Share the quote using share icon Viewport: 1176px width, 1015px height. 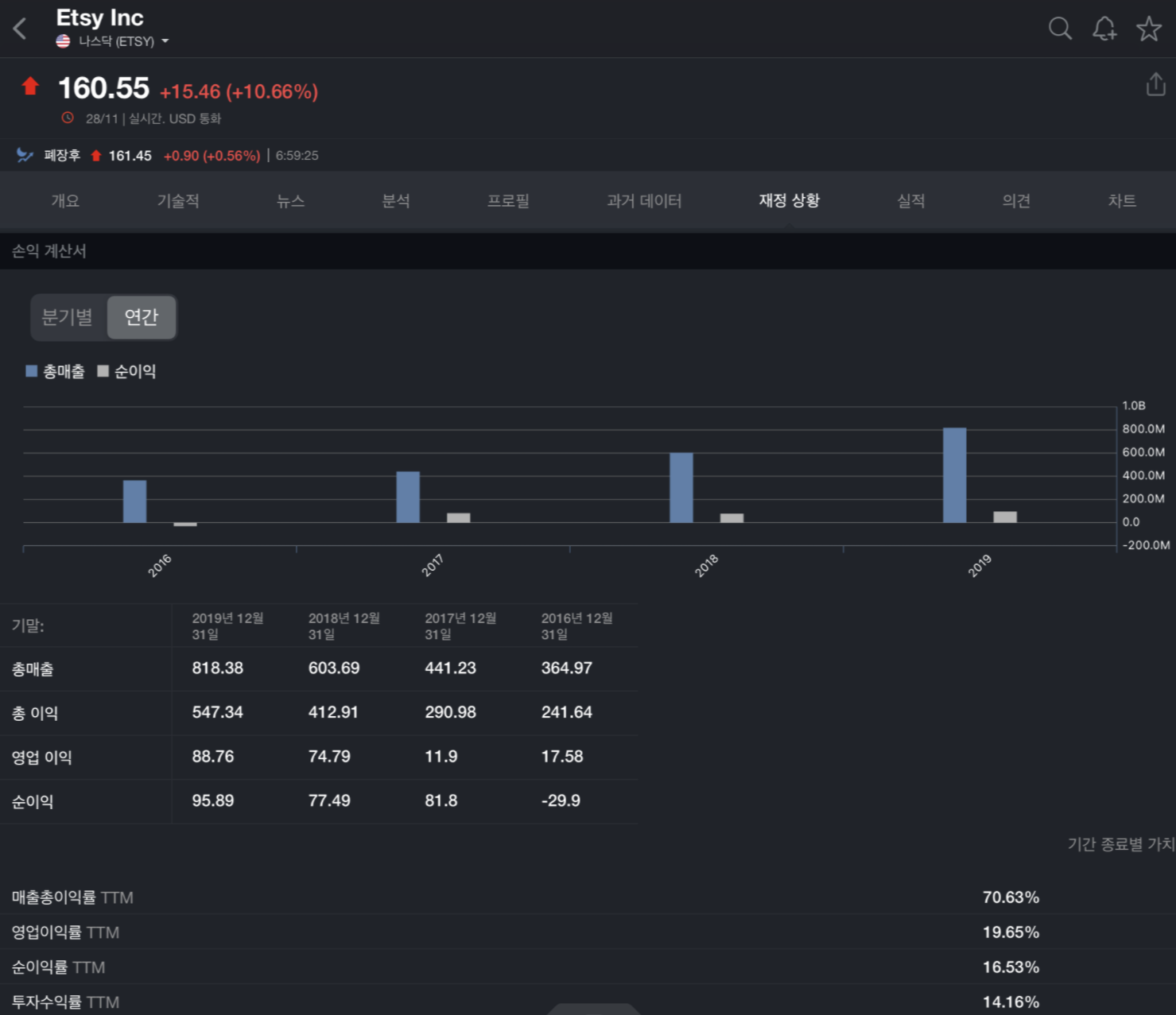point(1156,84)
